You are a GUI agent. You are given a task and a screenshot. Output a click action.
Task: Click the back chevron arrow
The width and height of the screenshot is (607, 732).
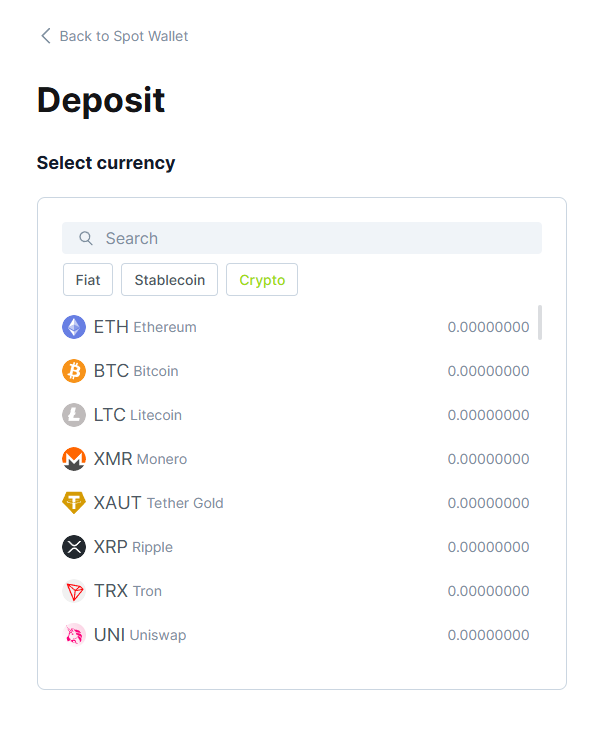click(45, 36)
